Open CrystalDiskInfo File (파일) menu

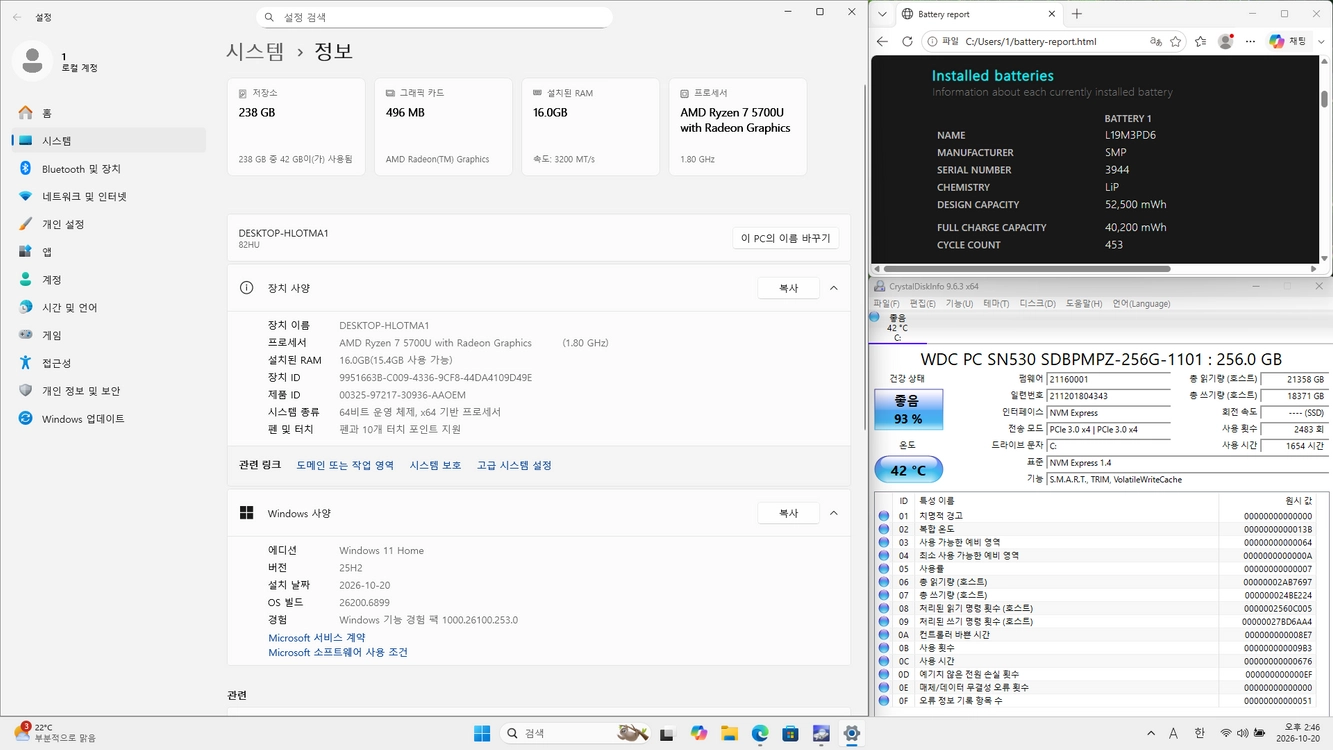(x=886, y=304)
